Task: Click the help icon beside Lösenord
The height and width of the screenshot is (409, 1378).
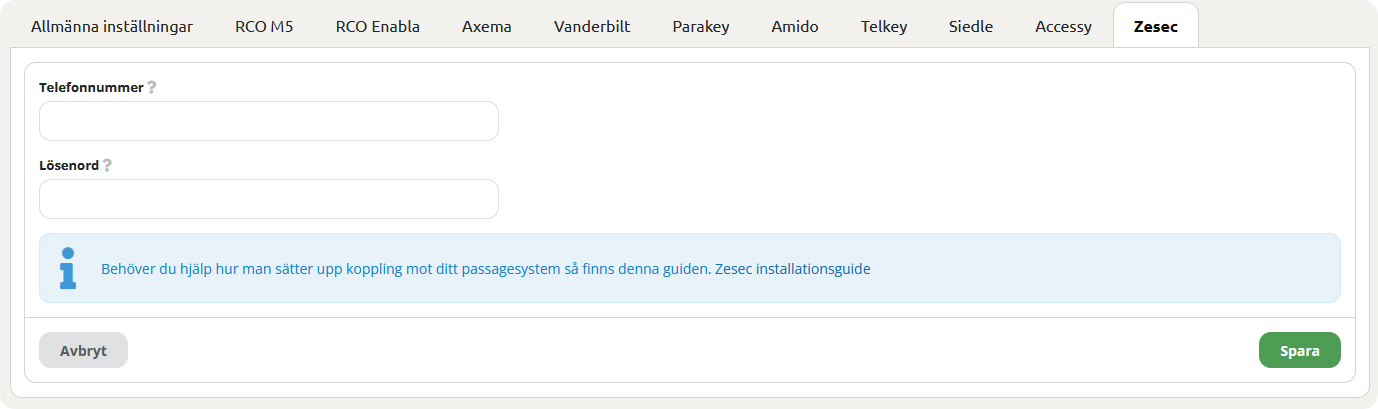Action: pyautogui.click(x=107, y=165)
